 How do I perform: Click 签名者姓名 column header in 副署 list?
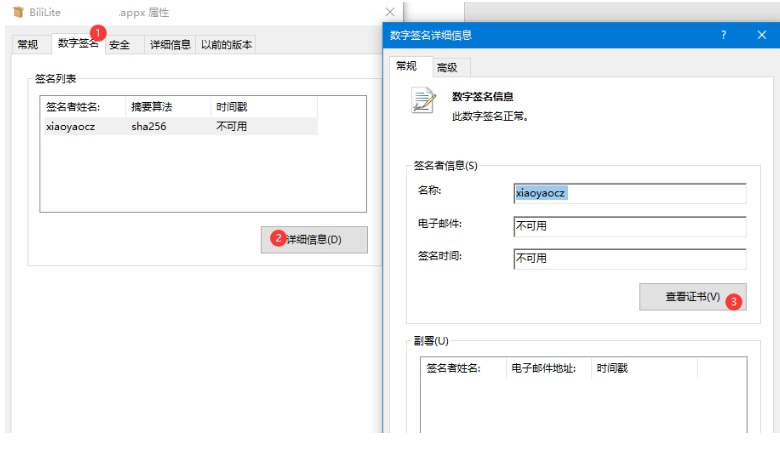(464, 368)
